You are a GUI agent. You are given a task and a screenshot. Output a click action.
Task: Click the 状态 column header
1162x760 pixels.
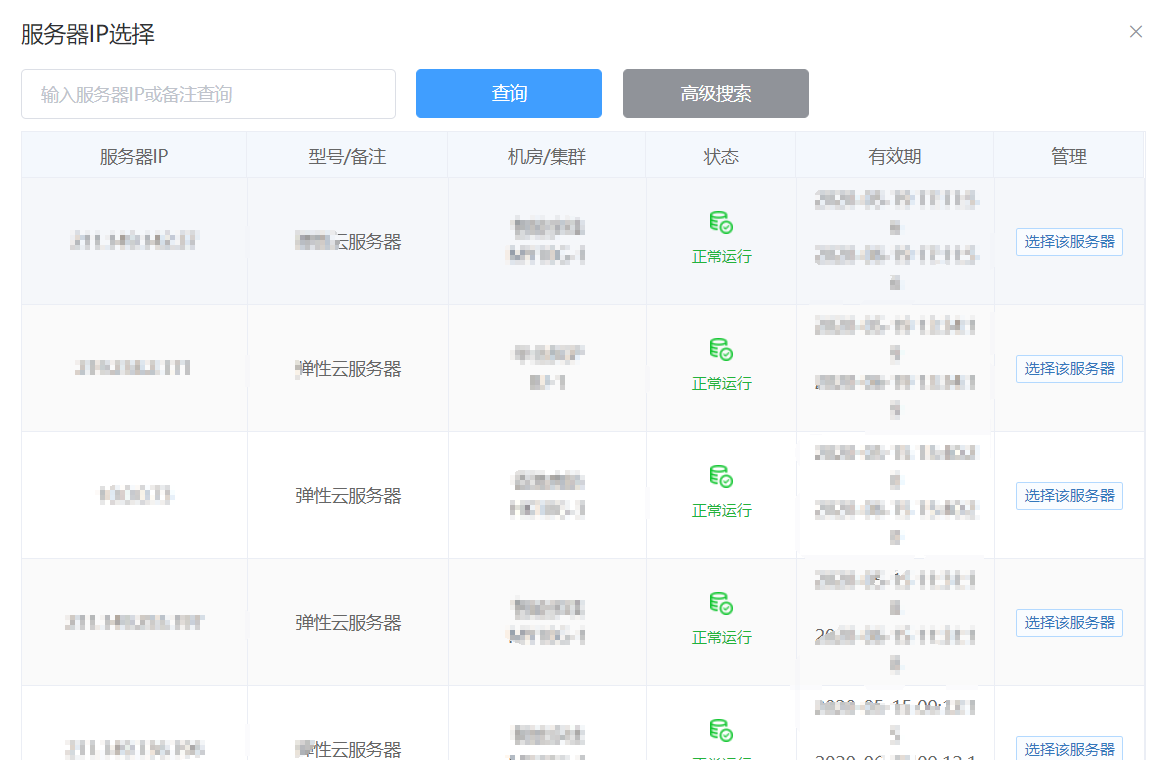click(x=721, y=156)
